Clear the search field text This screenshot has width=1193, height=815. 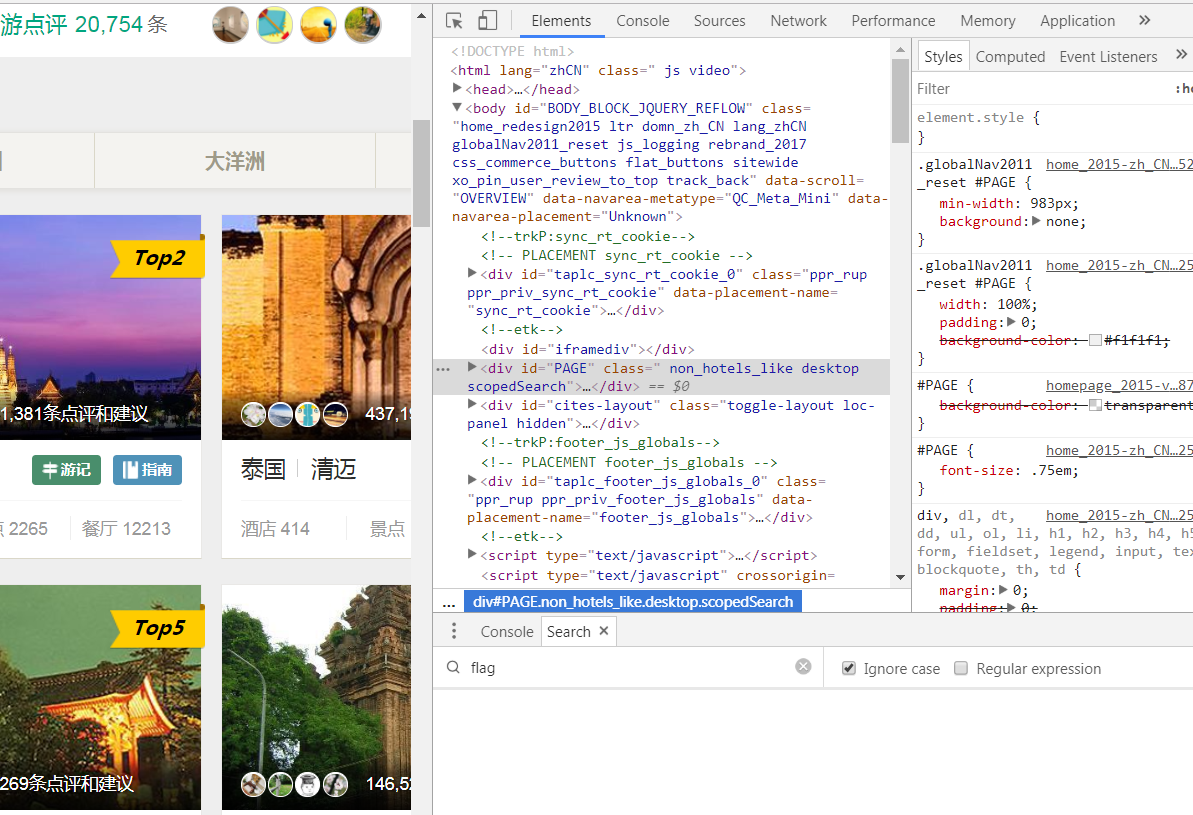coord(803,667)
